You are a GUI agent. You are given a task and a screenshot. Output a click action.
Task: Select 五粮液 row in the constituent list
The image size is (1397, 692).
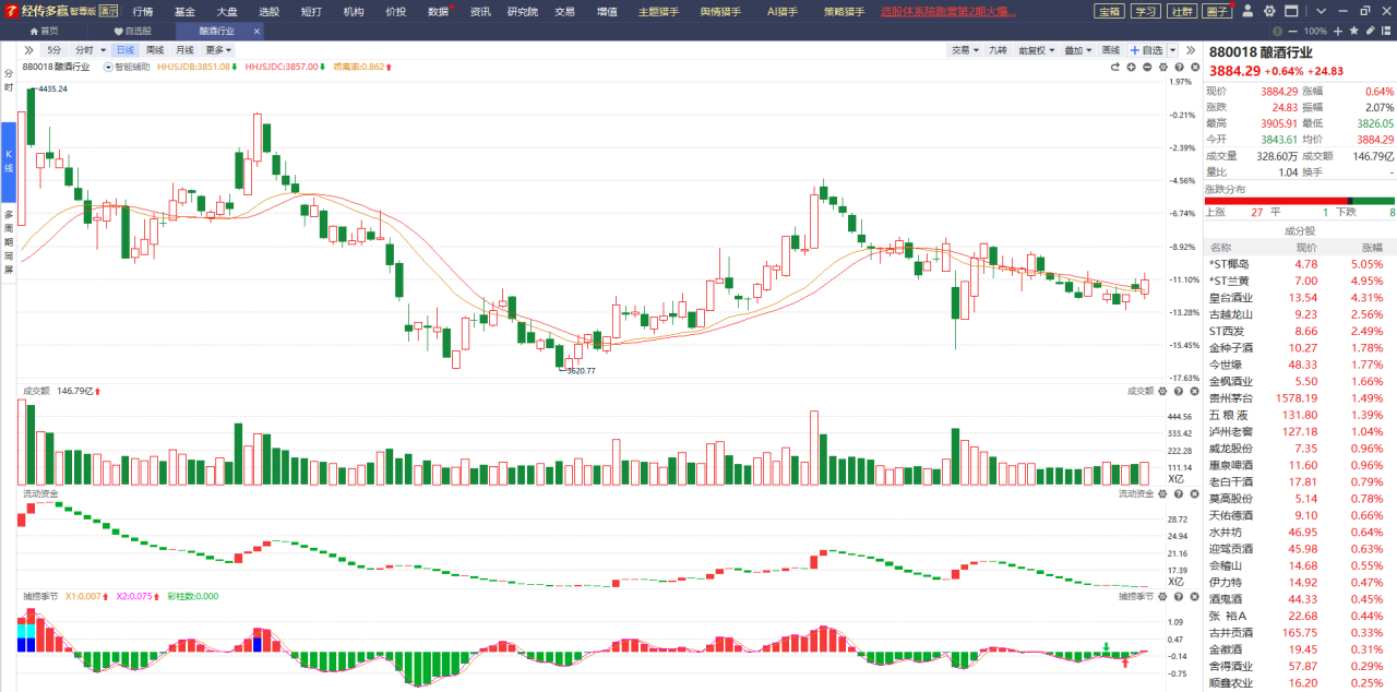pyautogui.click(x=1301, y=414)
